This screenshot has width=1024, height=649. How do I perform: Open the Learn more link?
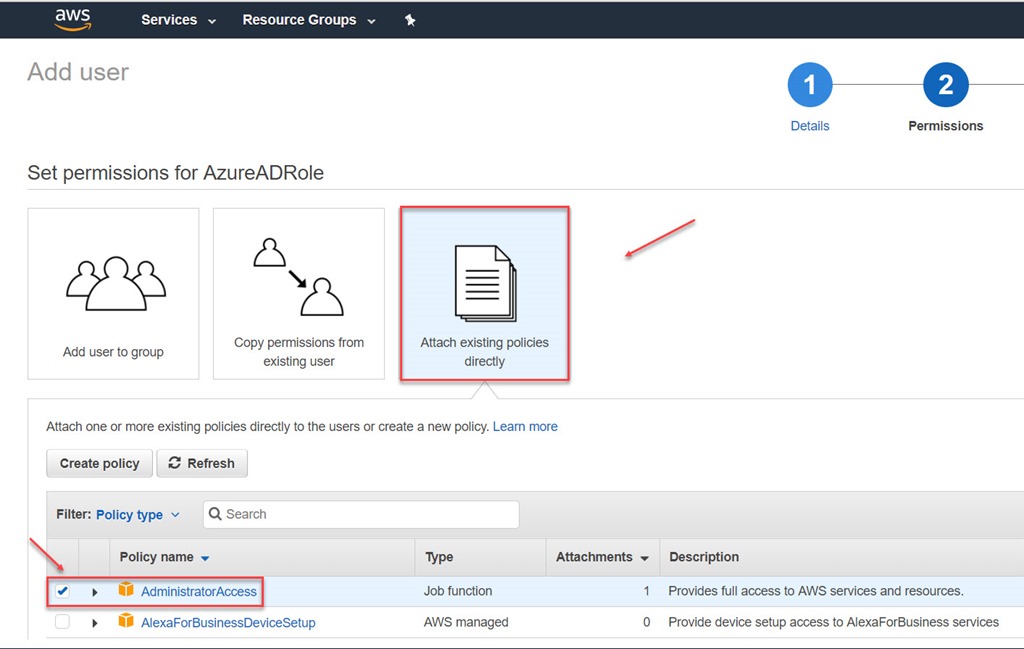coord(525,426)
